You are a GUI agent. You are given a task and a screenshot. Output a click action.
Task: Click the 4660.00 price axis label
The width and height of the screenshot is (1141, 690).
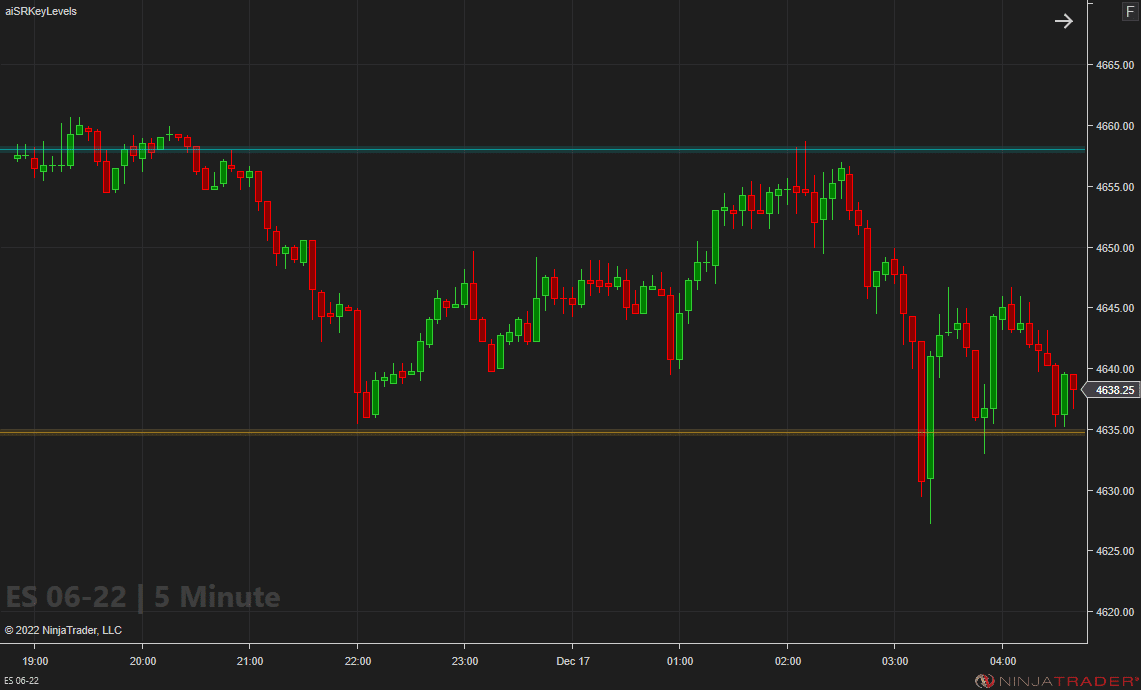click(1113, 126)
